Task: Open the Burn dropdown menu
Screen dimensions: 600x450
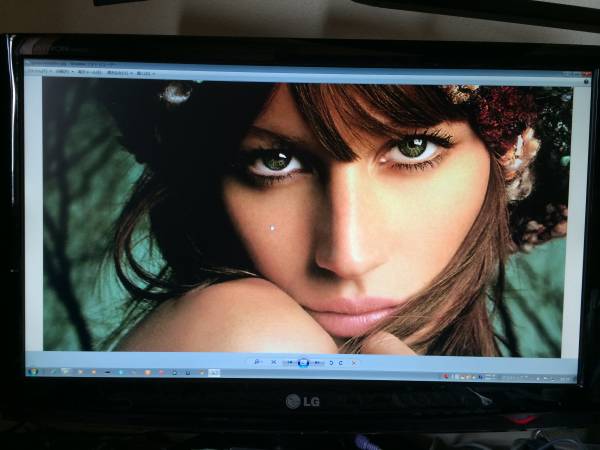Action: (118, 73)
